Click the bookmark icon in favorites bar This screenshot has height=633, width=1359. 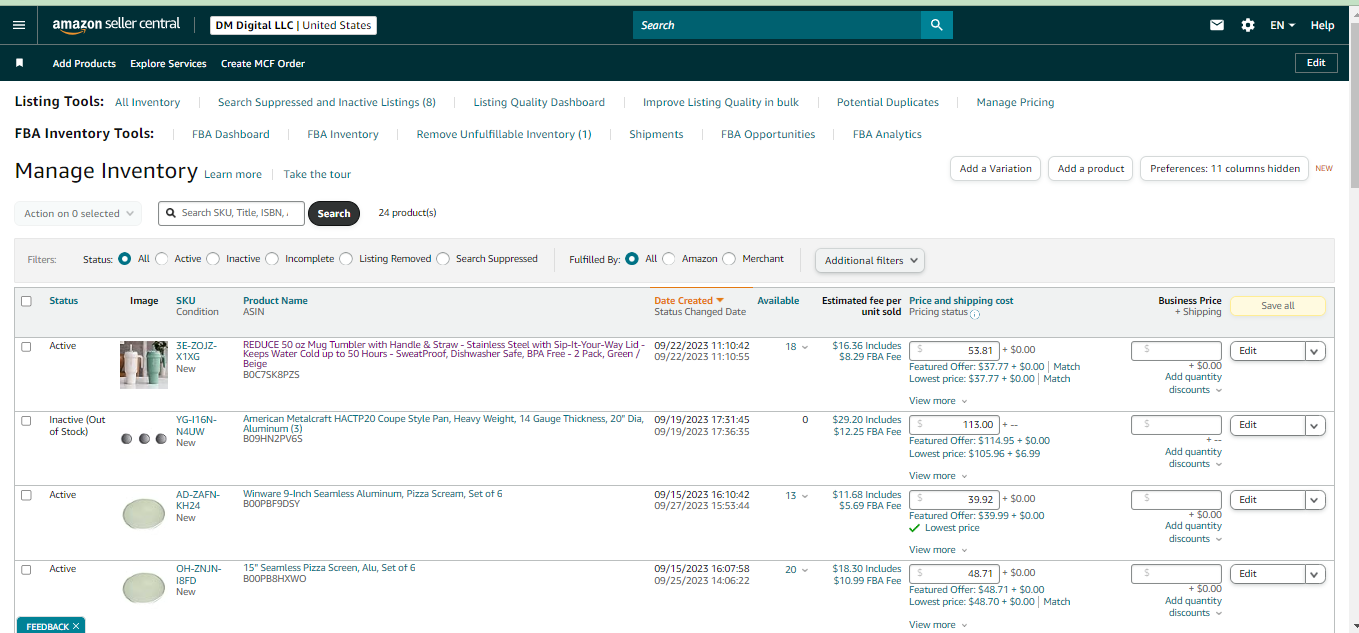pyautogui.click(x=19, y=63)
